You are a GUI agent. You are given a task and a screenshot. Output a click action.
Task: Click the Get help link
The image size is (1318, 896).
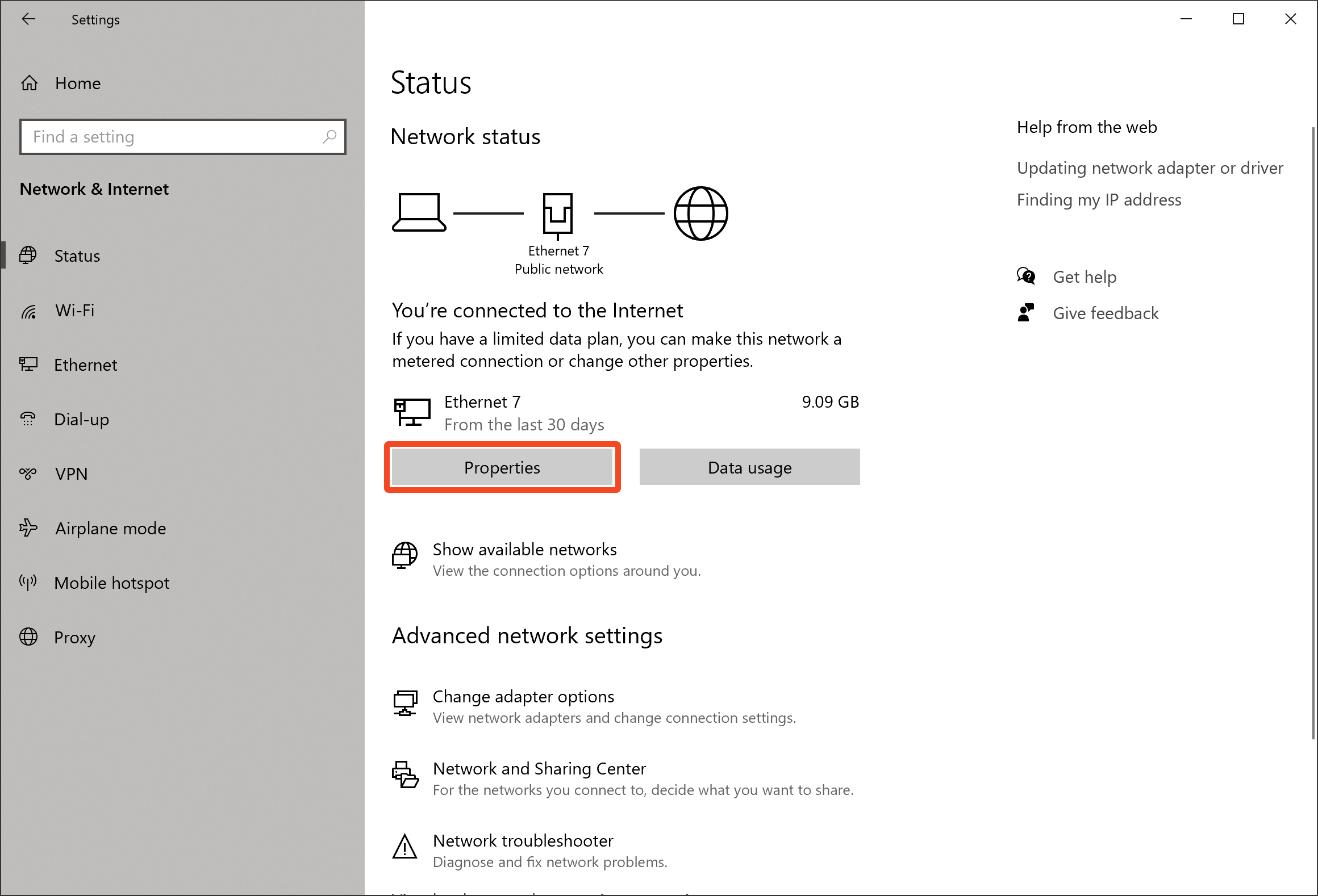click(1085, 277)
